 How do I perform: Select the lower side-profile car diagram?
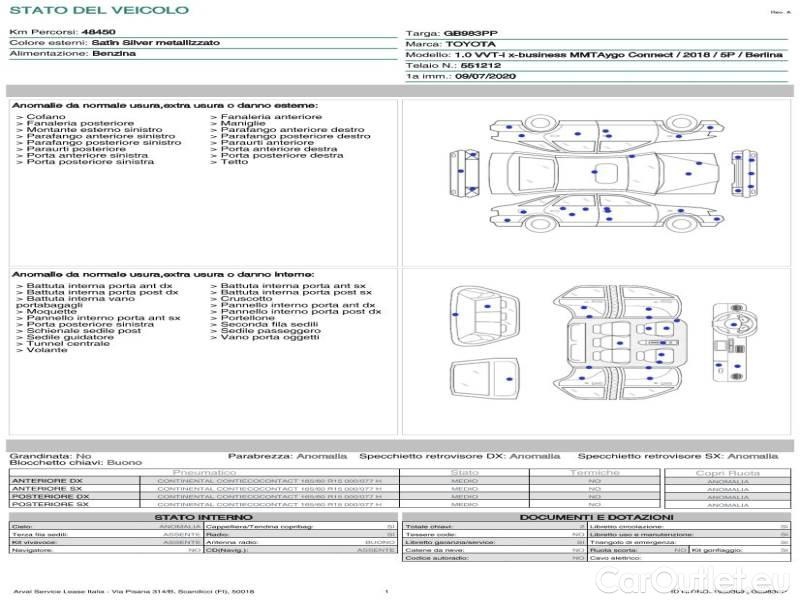[x=606, y=213]
